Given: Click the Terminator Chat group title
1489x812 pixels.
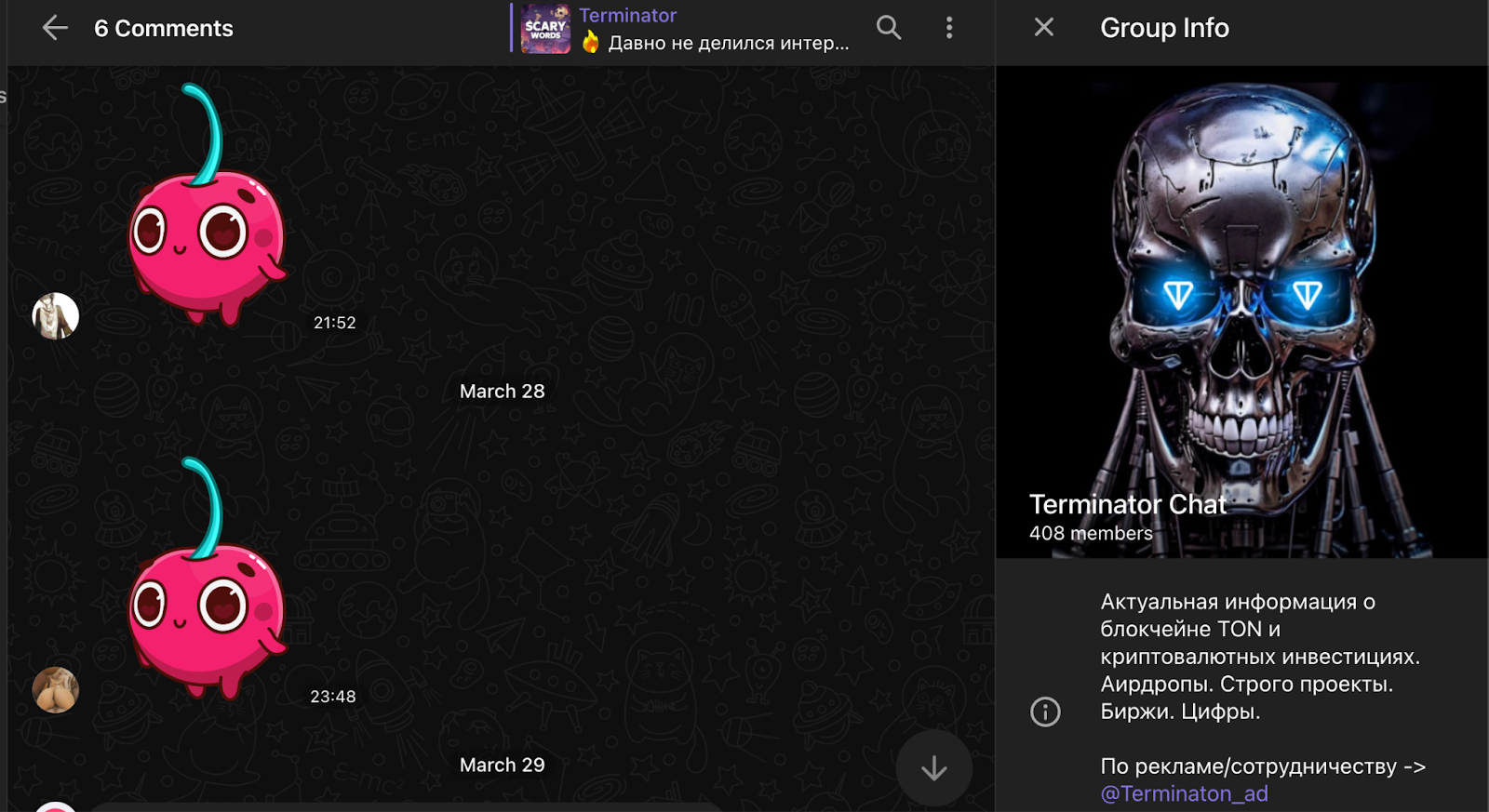Looking at the screenshot, I should [x=1128, y=504].
